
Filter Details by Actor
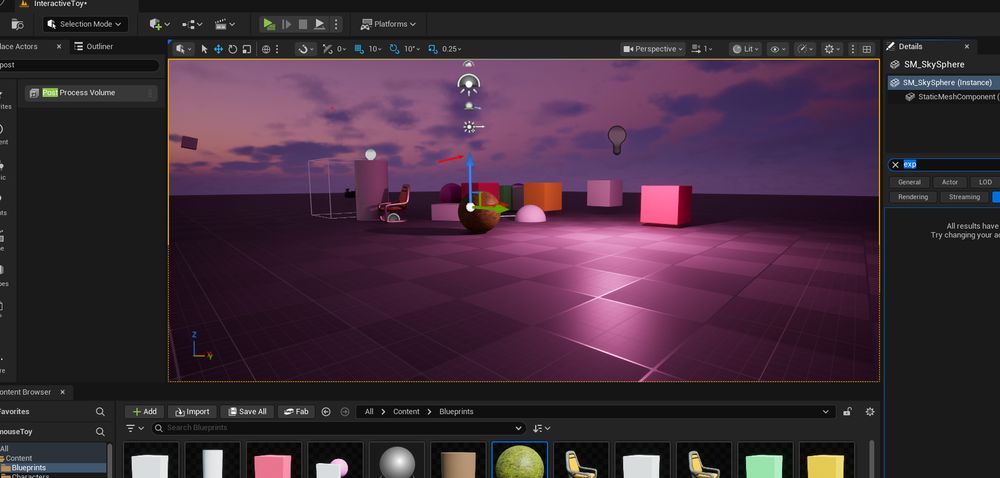pyautogui.click(x=950, y=182)
